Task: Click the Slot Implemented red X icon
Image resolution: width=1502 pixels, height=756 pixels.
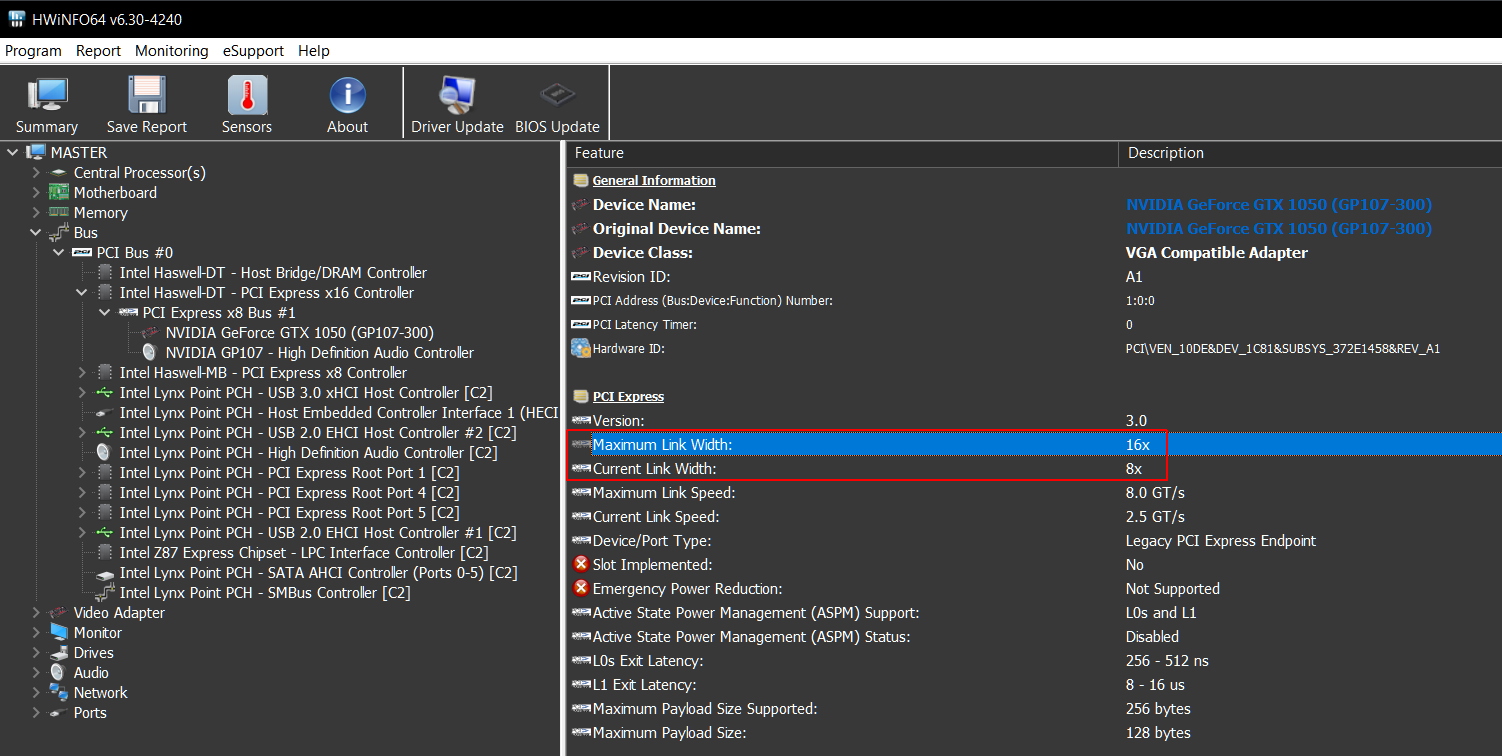Action: [581, 564]
